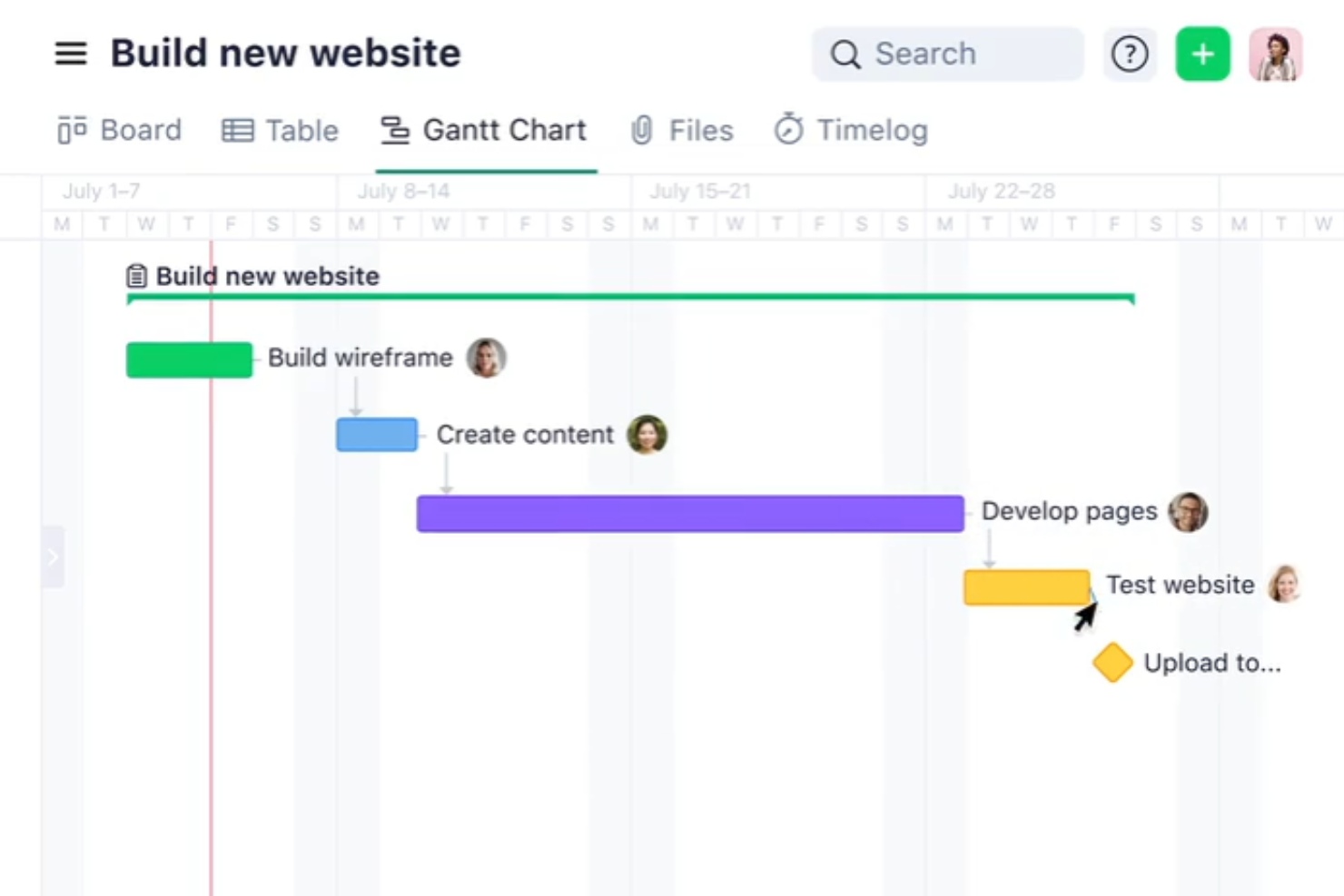Click the Test website assignee avatar
Screen dimensions: 1344x896
click(x=1285, y=585)
